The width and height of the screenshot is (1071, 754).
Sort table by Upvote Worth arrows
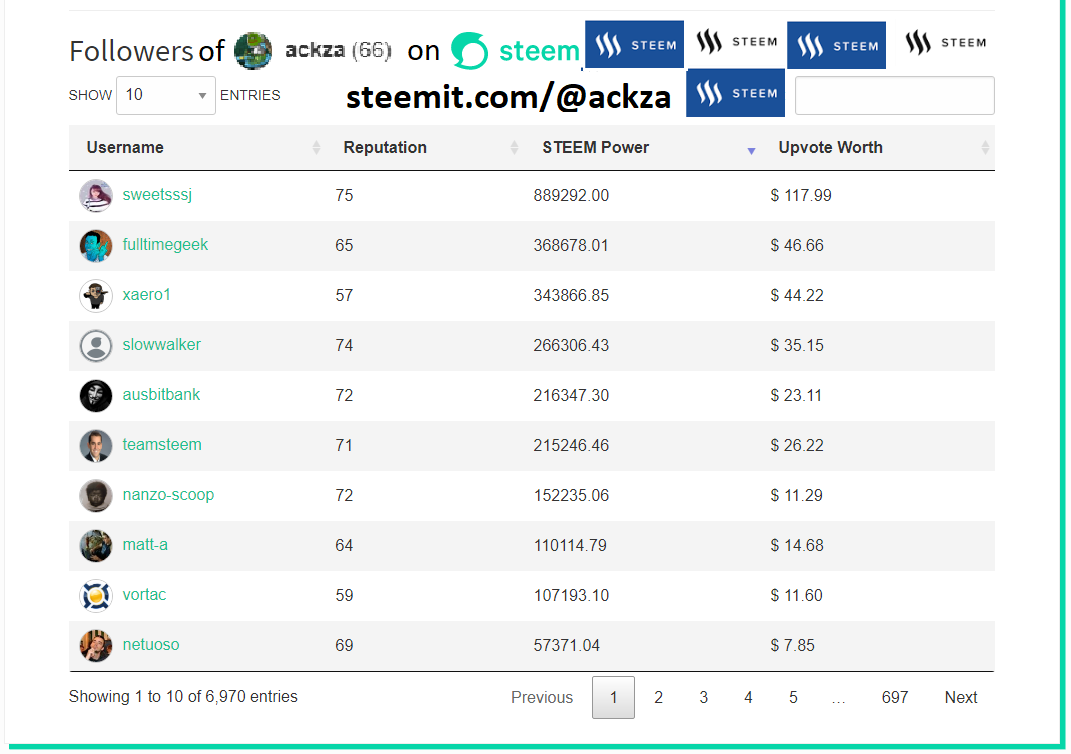[985, 148]
